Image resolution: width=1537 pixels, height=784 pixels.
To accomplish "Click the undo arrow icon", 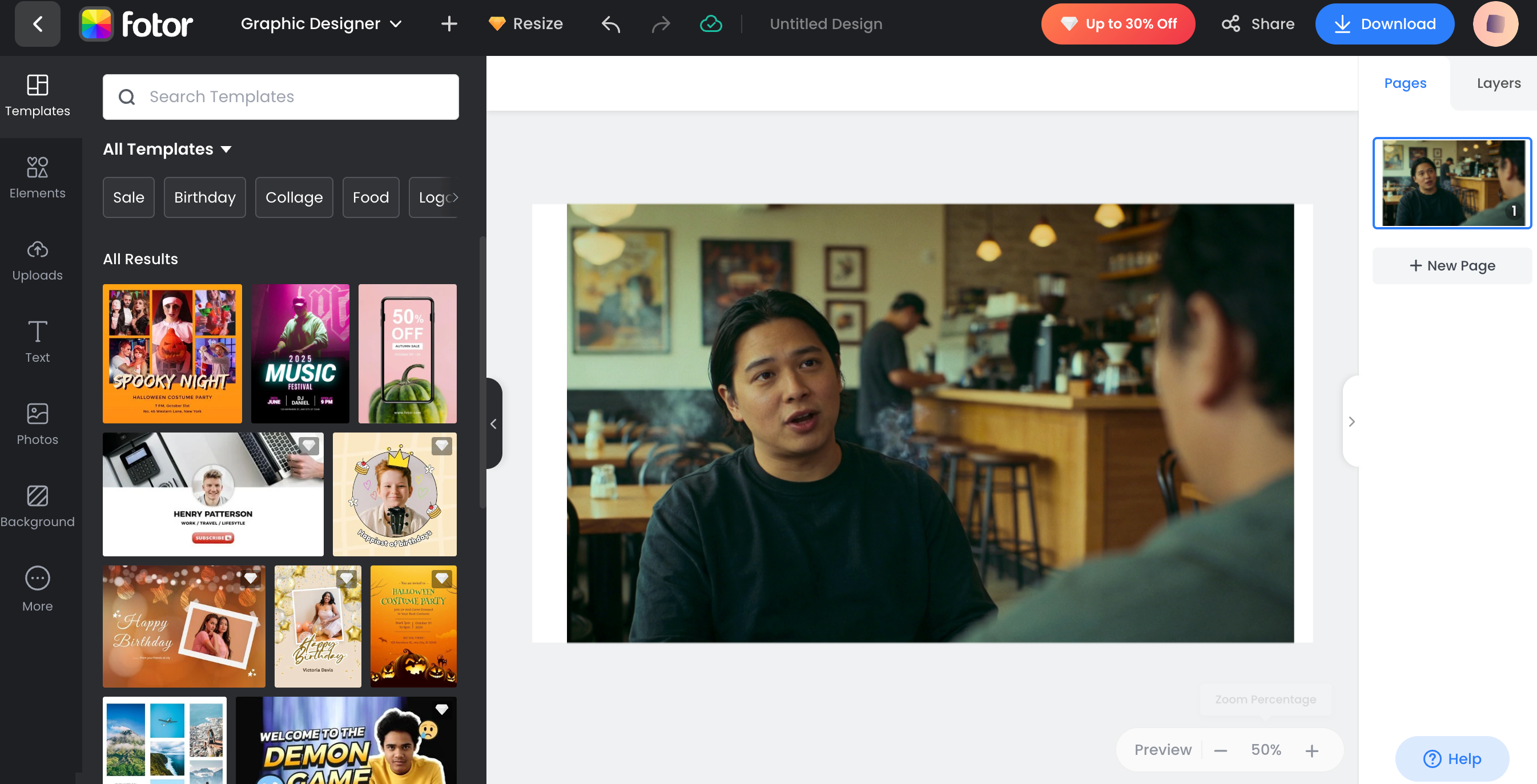I will [610, 24].
